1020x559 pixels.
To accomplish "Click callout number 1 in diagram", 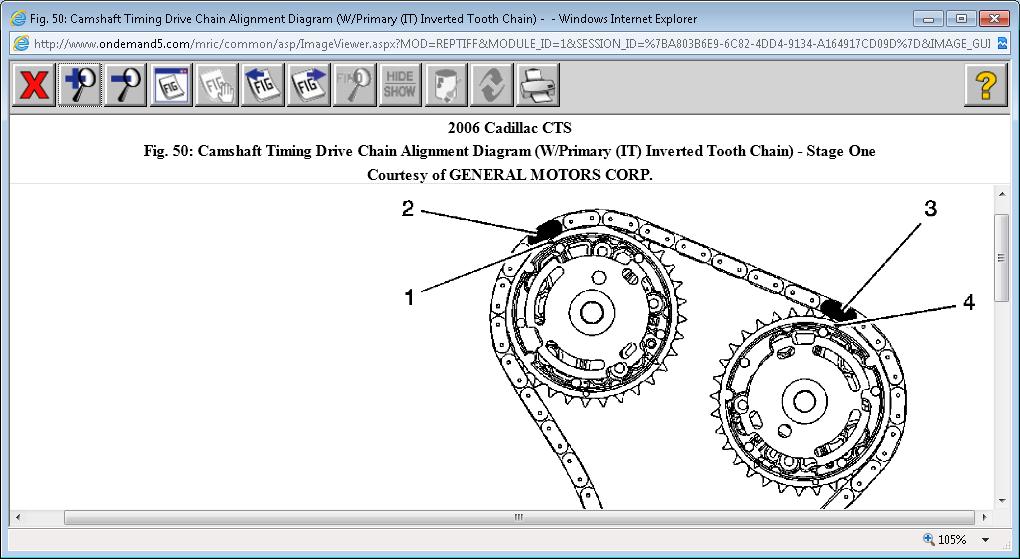I will tap(409, 297).
